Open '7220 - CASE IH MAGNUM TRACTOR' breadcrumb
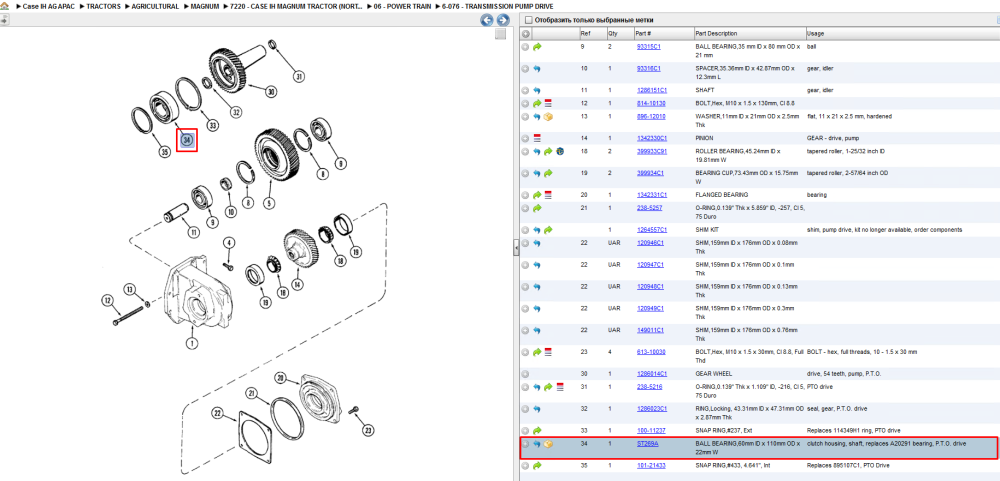Viewport: 1000px width, 481px height. tap(296, 6)
